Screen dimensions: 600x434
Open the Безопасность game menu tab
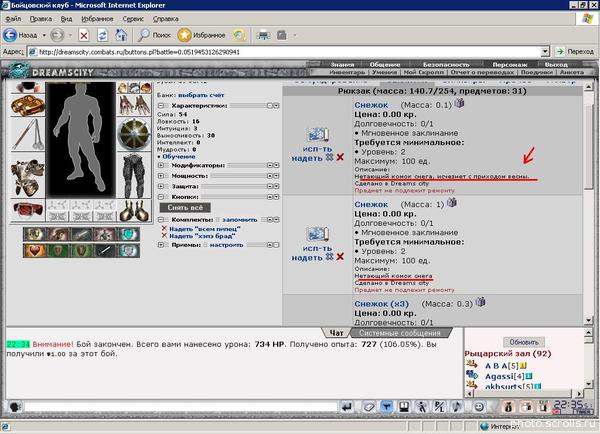(x=446, y=65)
